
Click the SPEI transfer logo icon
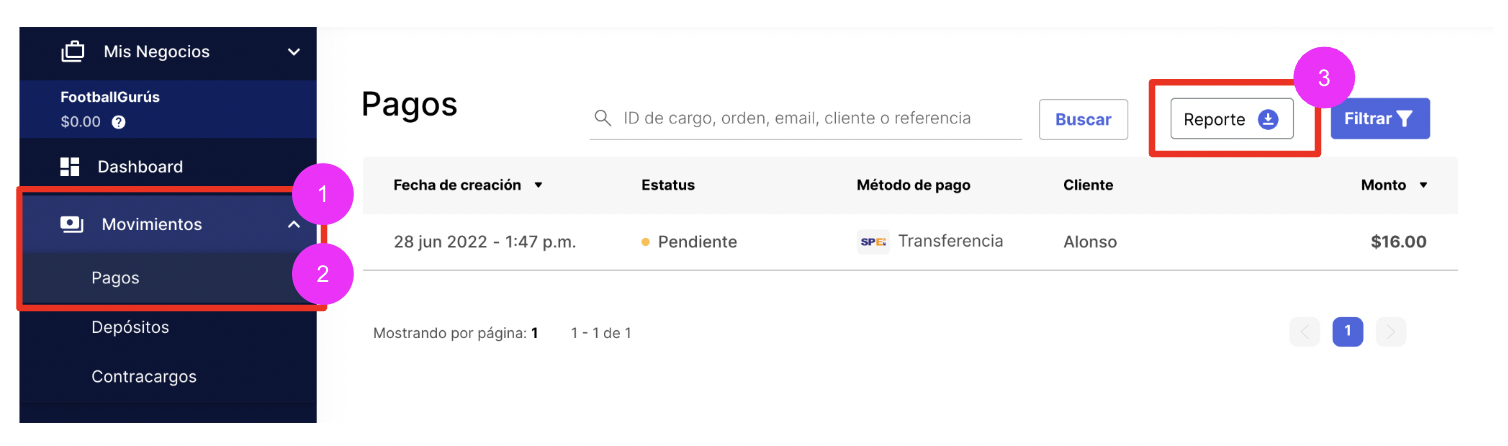(x=873, y=242)
